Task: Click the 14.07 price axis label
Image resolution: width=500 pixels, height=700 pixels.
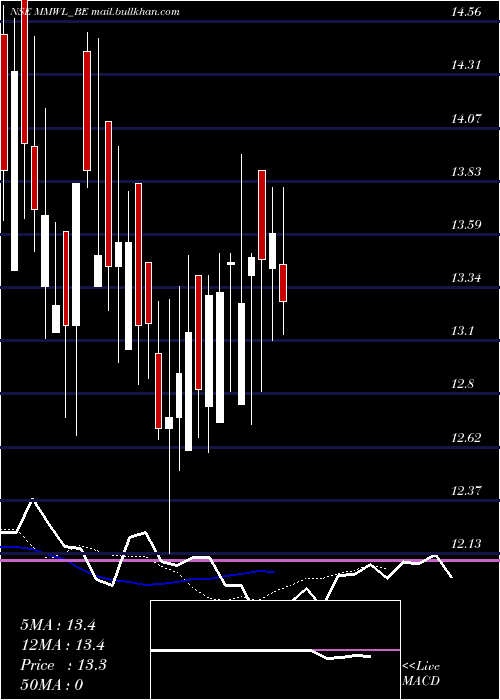Action: [466, 119]
